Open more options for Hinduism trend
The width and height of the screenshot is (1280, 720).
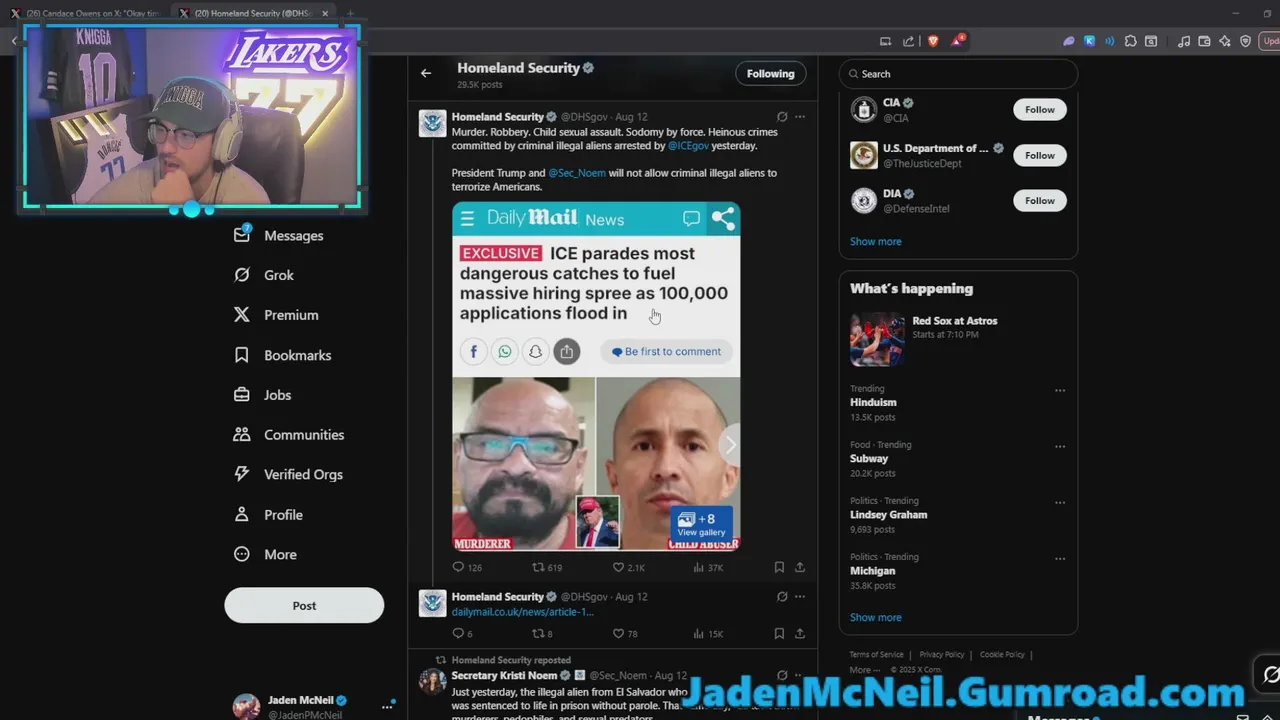pos(1060,390)
